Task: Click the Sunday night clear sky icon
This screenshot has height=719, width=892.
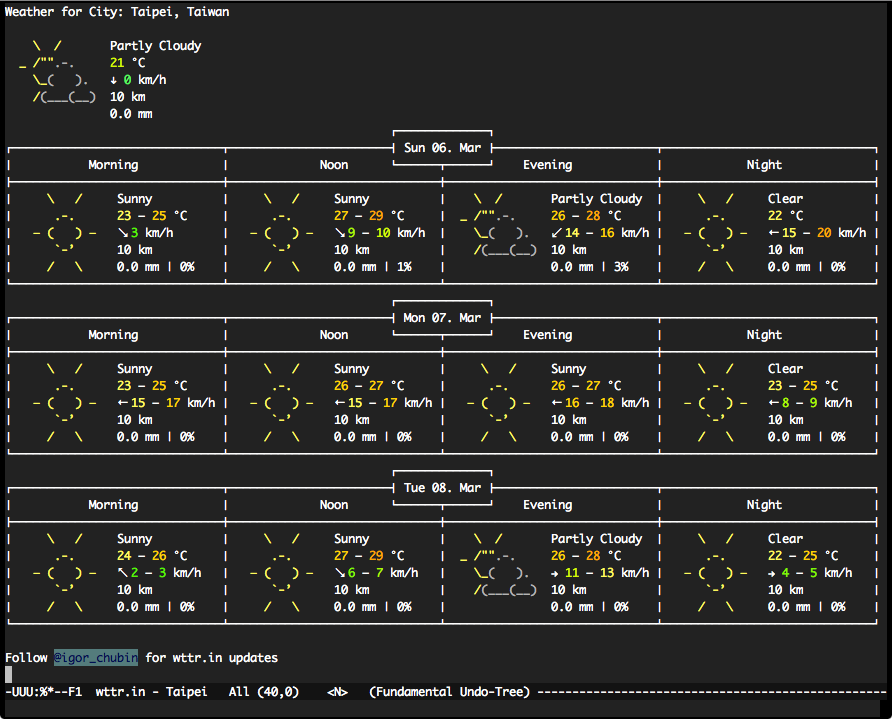Action: coord(716,233)
